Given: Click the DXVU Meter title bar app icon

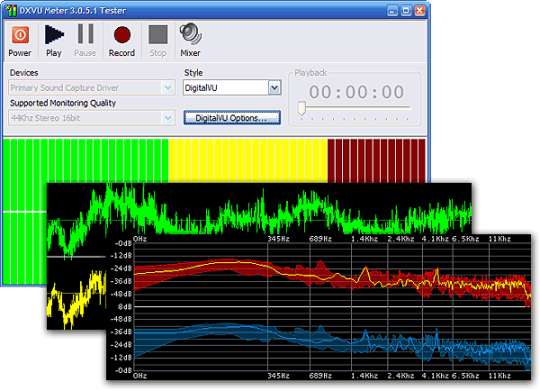Looking at the screenshot, I should pos(11,10).
